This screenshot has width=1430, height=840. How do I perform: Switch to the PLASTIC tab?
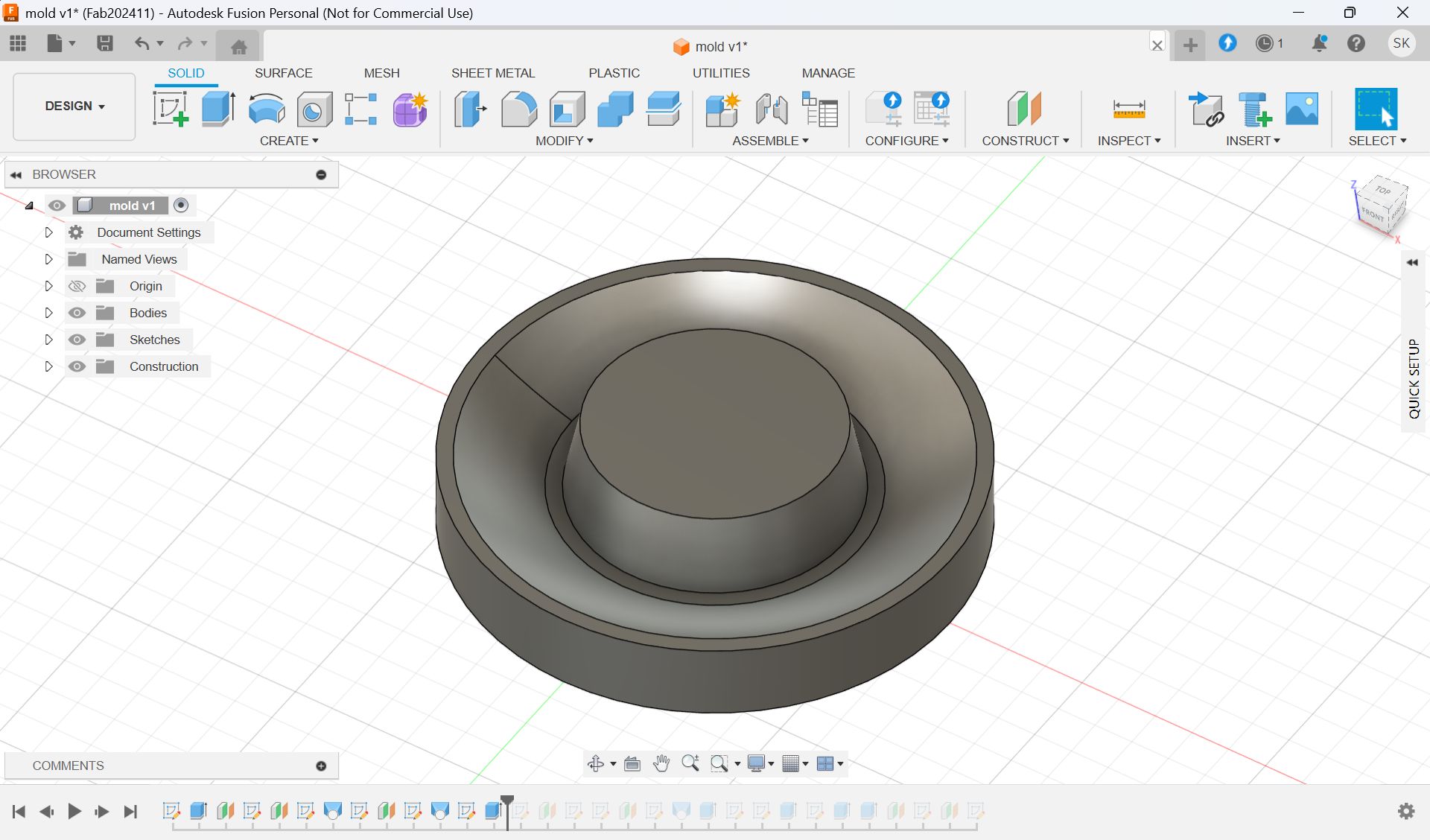tap(614, 73)
